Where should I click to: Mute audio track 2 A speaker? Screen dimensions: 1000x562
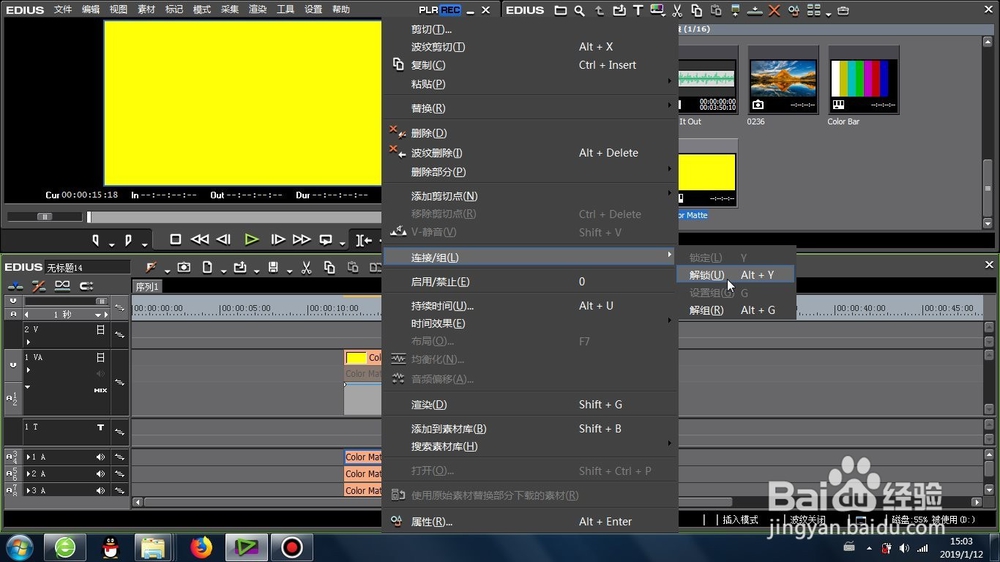point(100,473)
